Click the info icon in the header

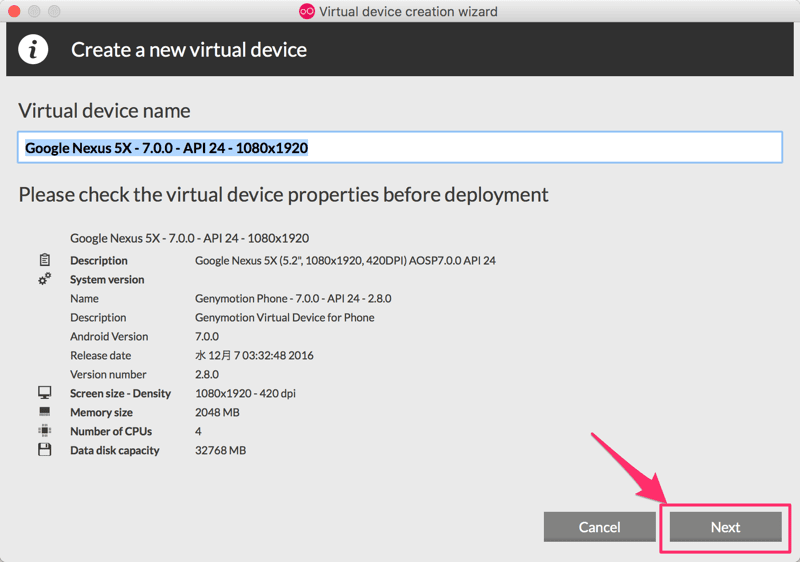point(33,49)
